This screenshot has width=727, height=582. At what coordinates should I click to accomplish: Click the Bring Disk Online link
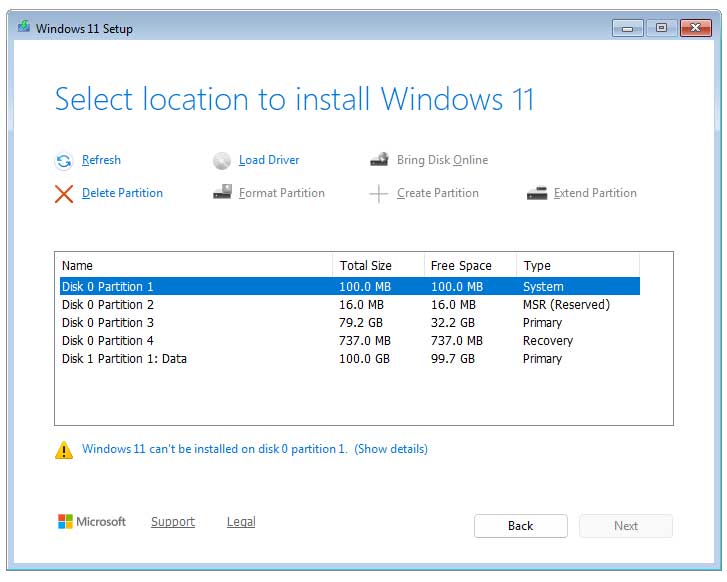point(442,160)
